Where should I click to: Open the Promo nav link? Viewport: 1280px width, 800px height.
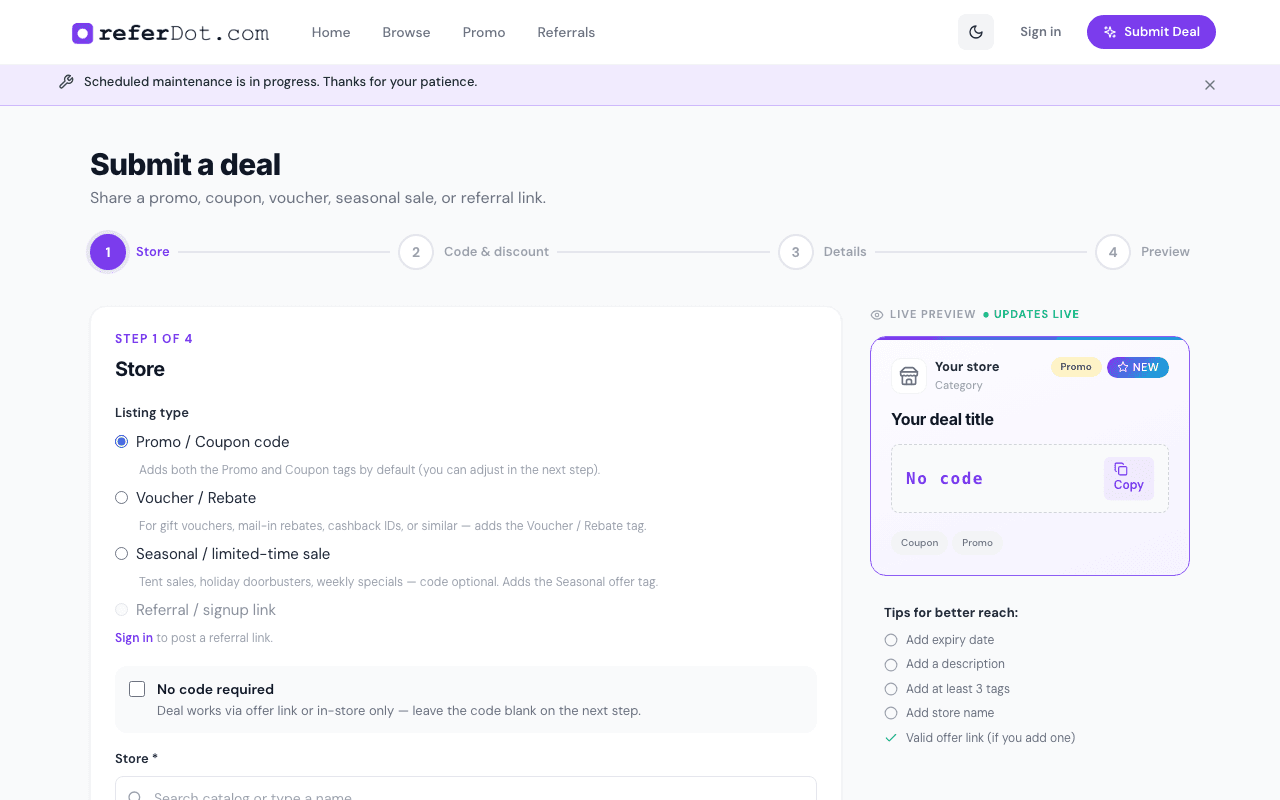coord(484,32)
